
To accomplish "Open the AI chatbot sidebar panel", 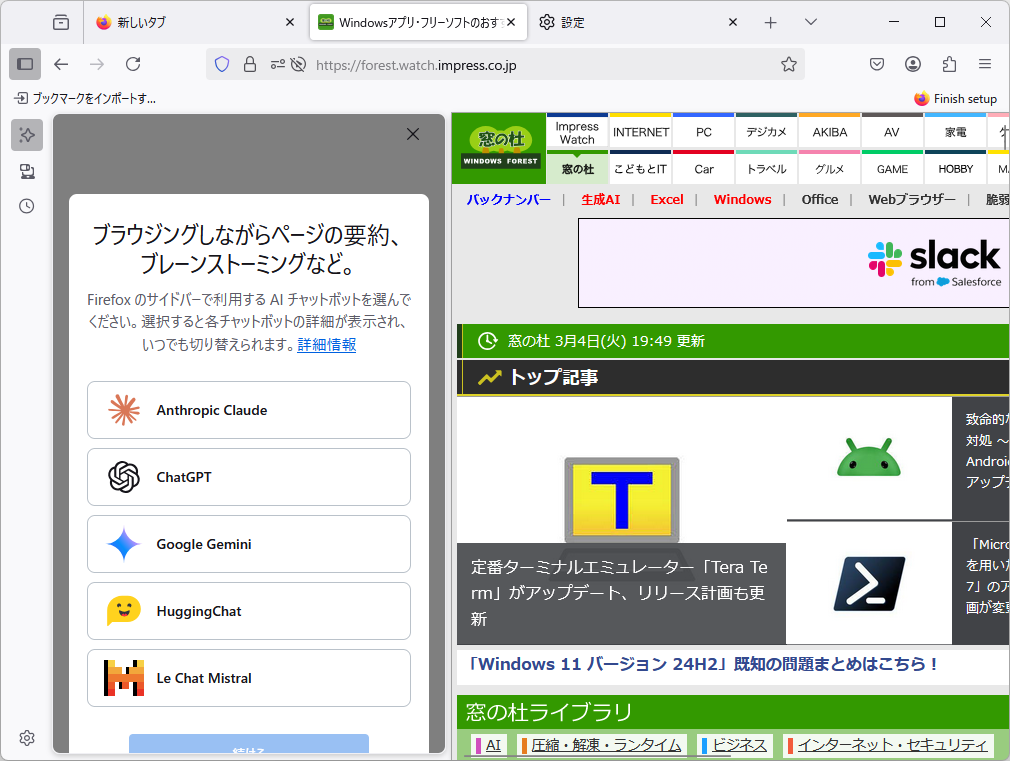I will (x=26, y=135).
